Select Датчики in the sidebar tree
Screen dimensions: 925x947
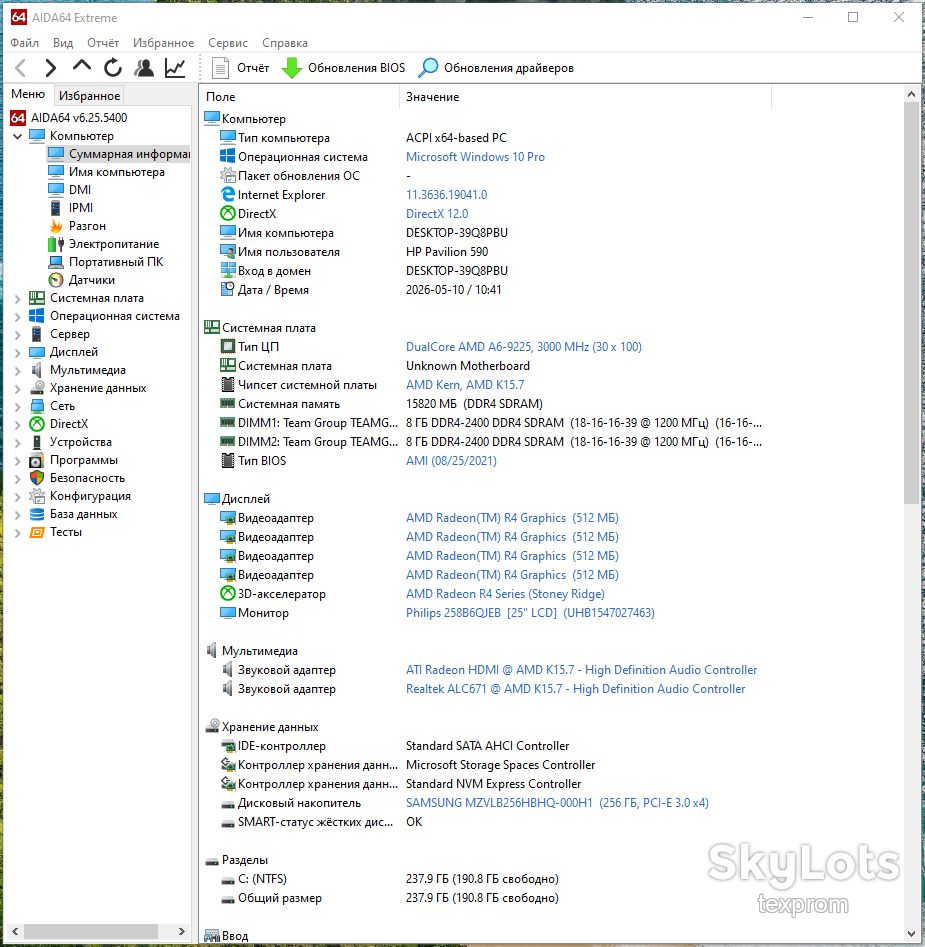92,280
